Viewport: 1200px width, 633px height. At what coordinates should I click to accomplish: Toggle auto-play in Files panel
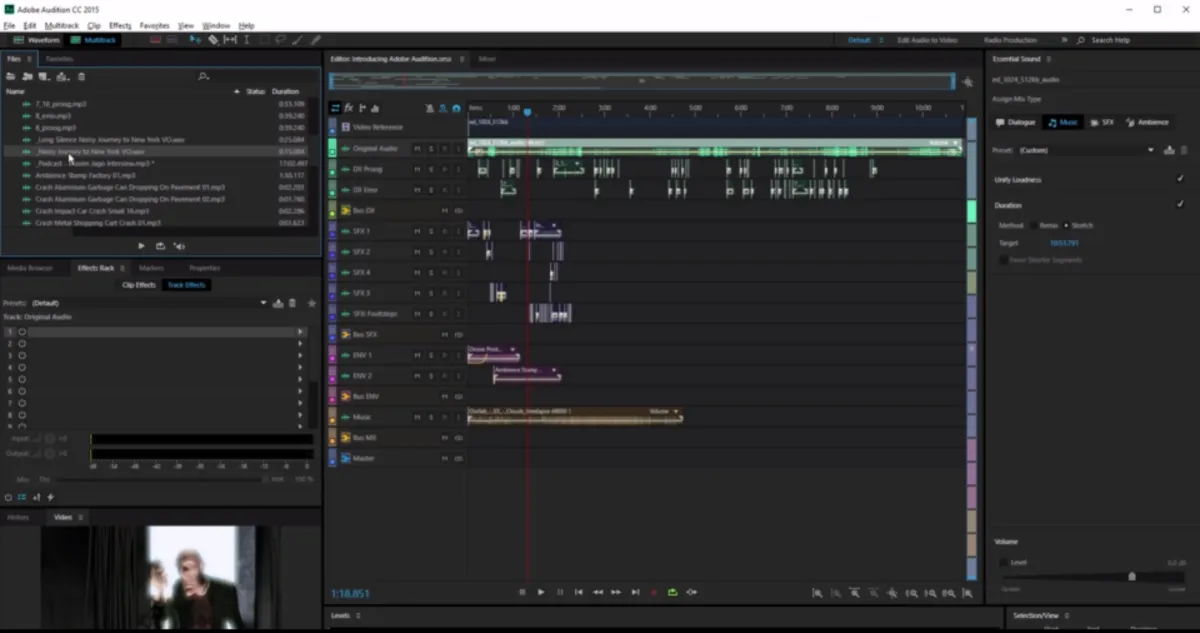coord(179,245)
